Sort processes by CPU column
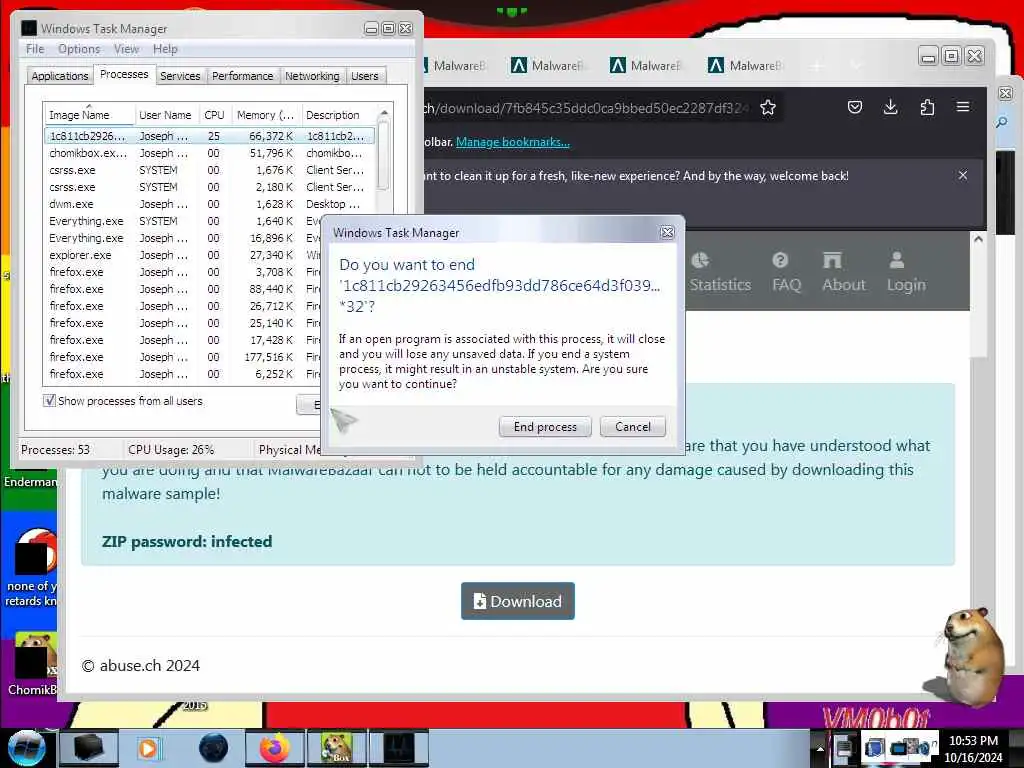 pyautogui.click(x=214, y=115)
